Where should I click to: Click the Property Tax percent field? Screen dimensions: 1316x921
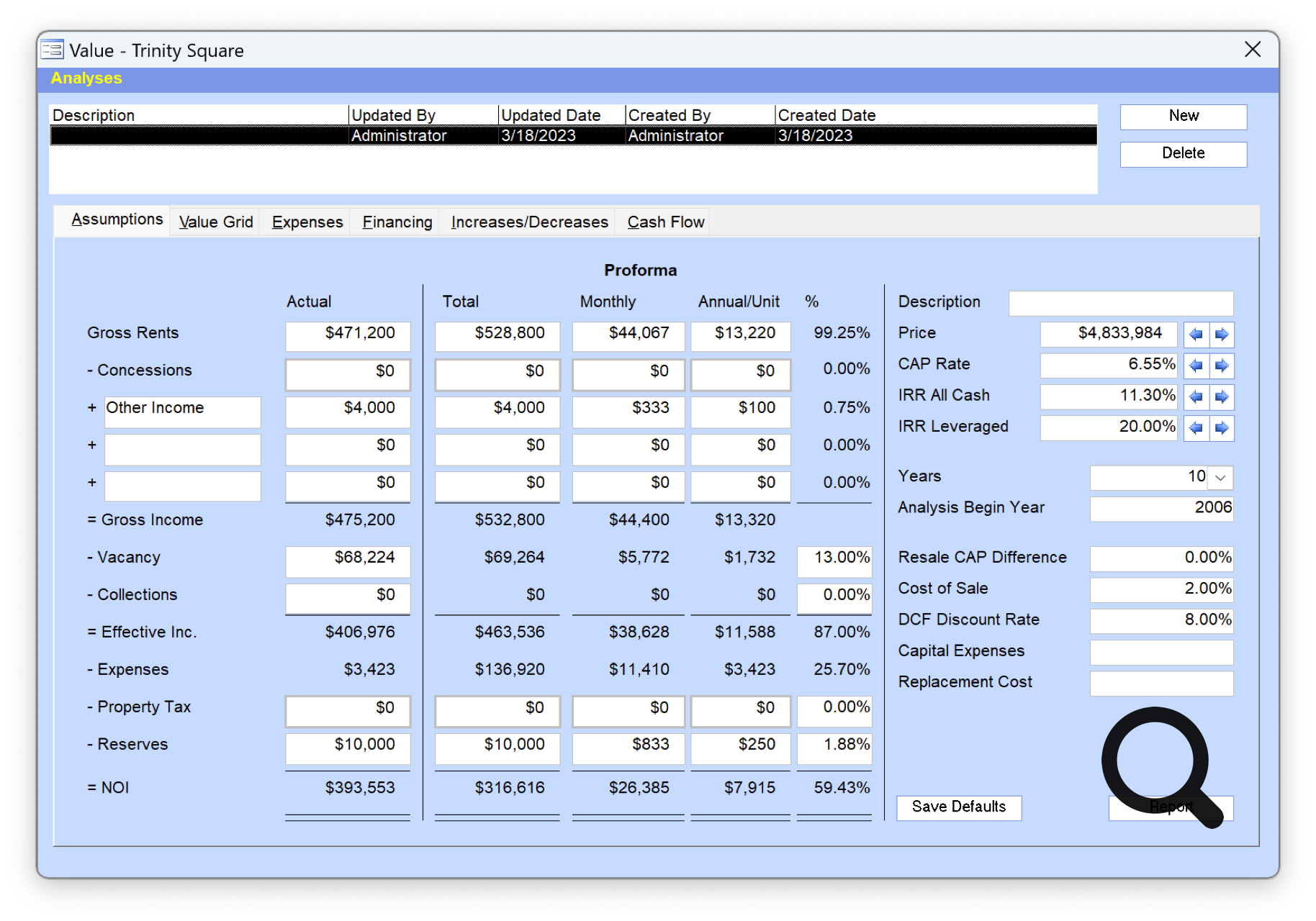tap(834, 711)
